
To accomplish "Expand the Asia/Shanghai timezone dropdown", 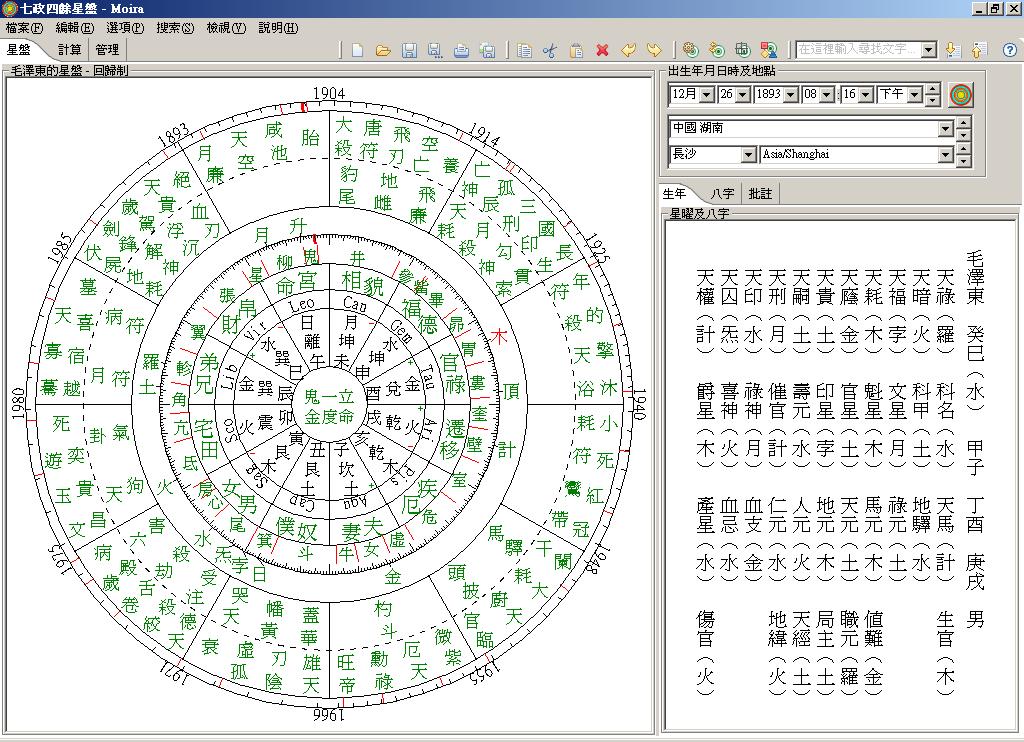I will [945, 155].
